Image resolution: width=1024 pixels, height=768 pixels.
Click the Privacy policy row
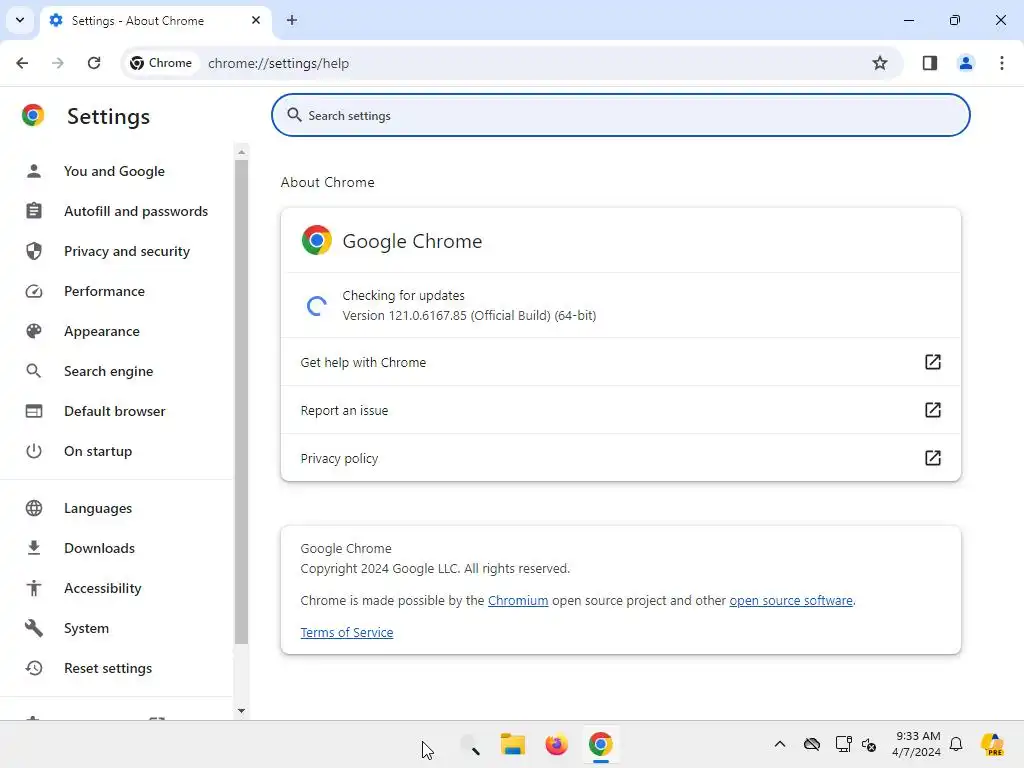620,458
